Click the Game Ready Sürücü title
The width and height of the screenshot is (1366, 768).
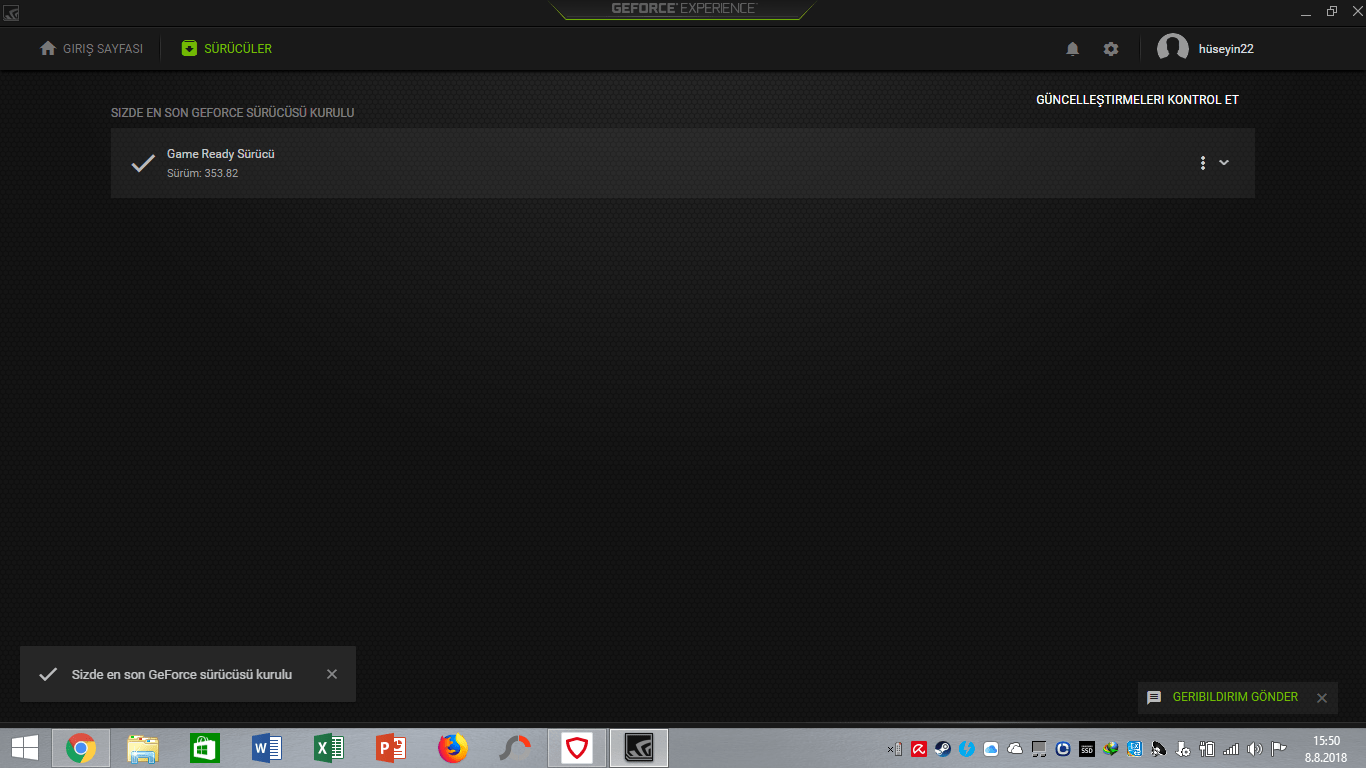pos(221,154)
